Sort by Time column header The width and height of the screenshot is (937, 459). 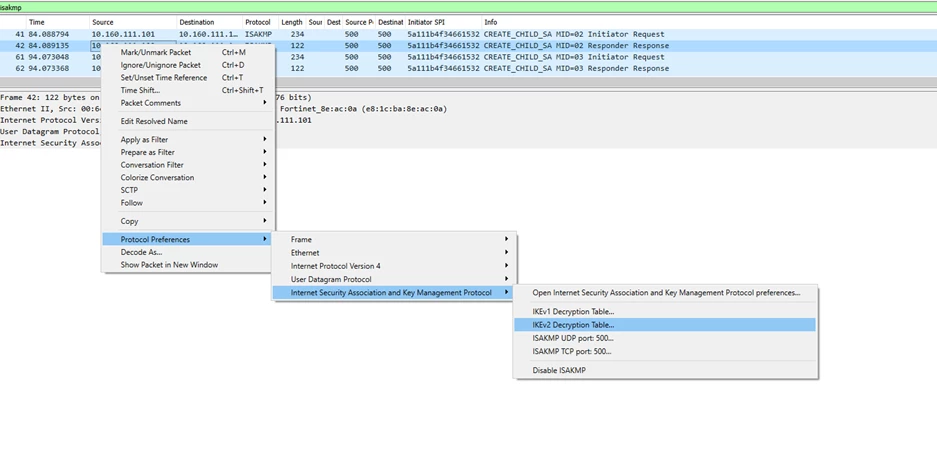coord(58,22)
